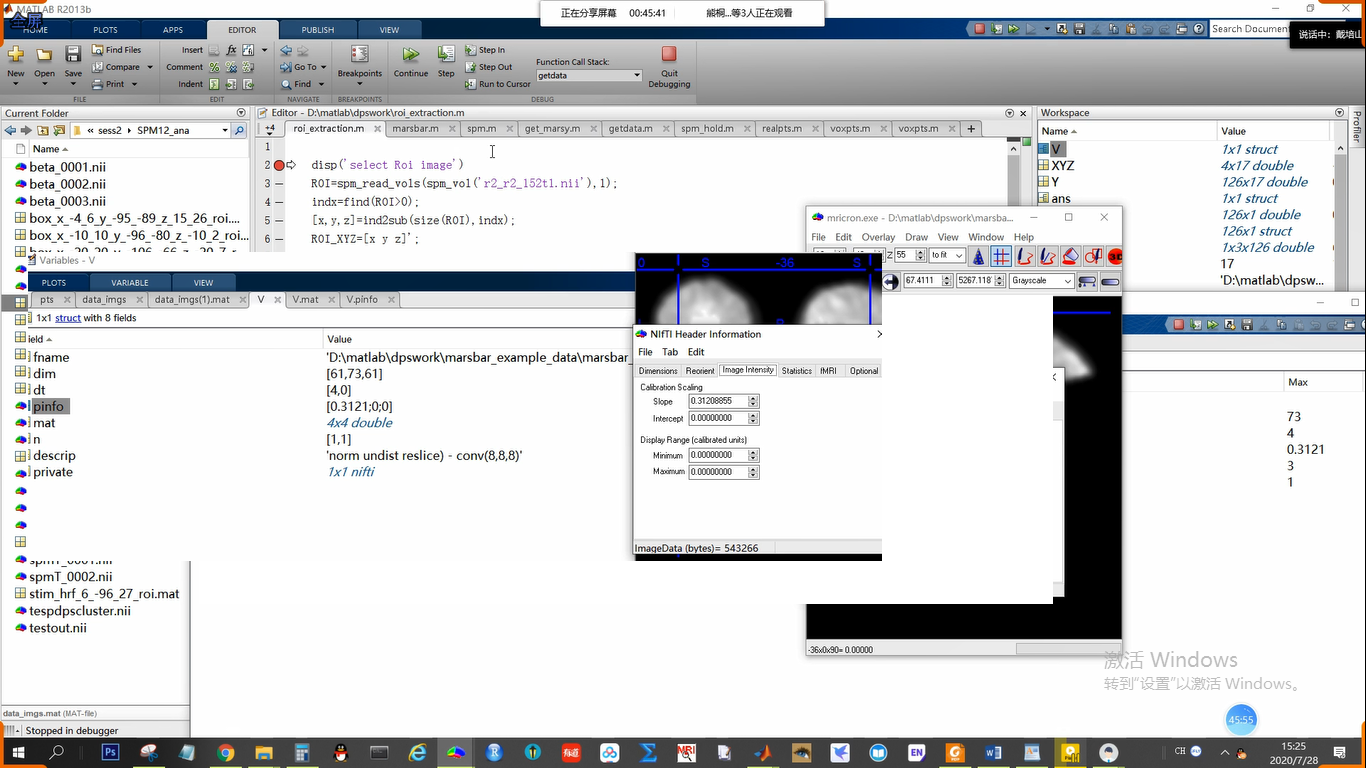1366x768 pixels.
Task: Click the paint bucket fill icon in MRIcron
Action: click(1070, 256)
